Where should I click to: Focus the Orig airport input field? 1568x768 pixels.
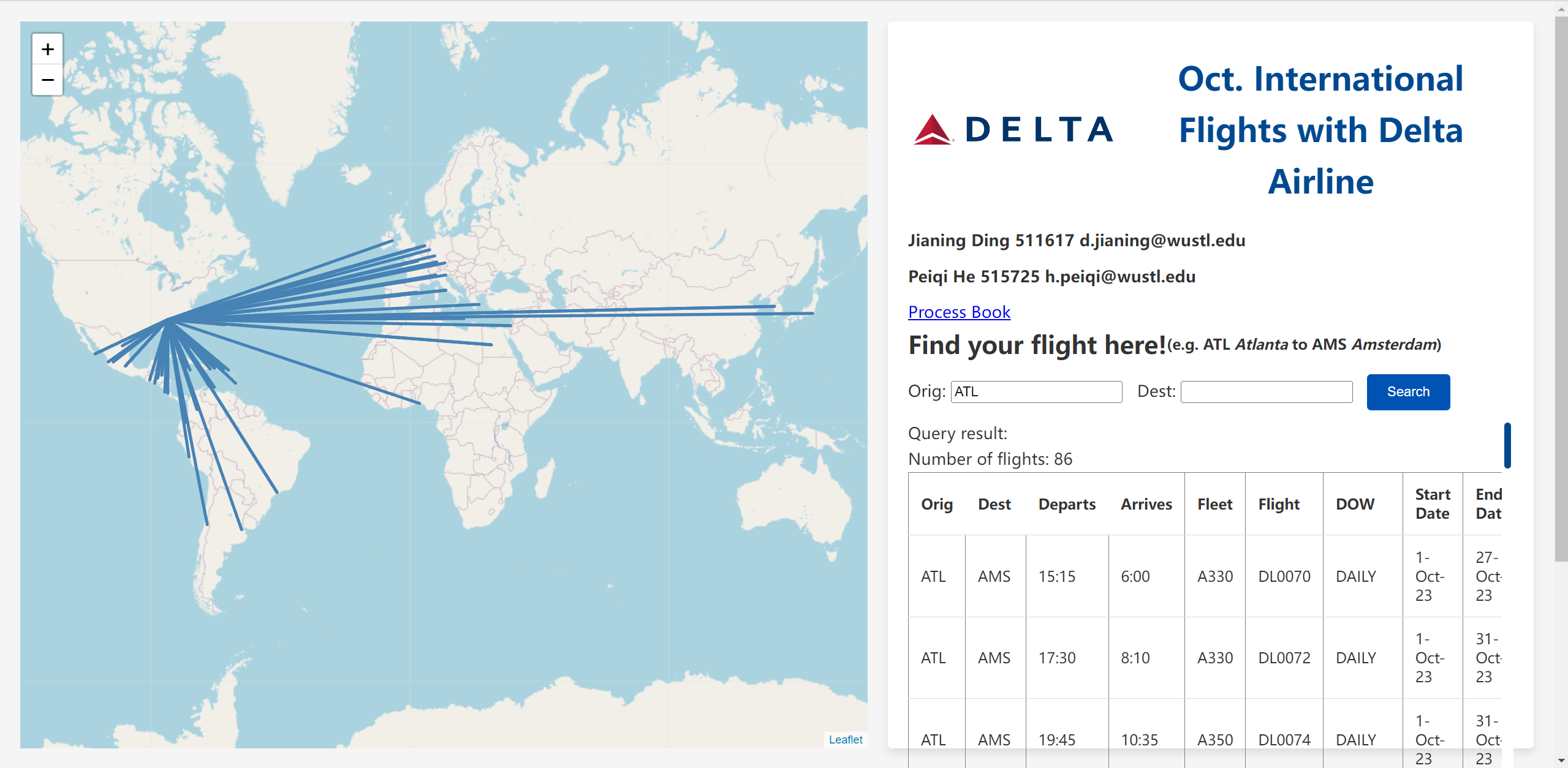[x=1036, y=392]
